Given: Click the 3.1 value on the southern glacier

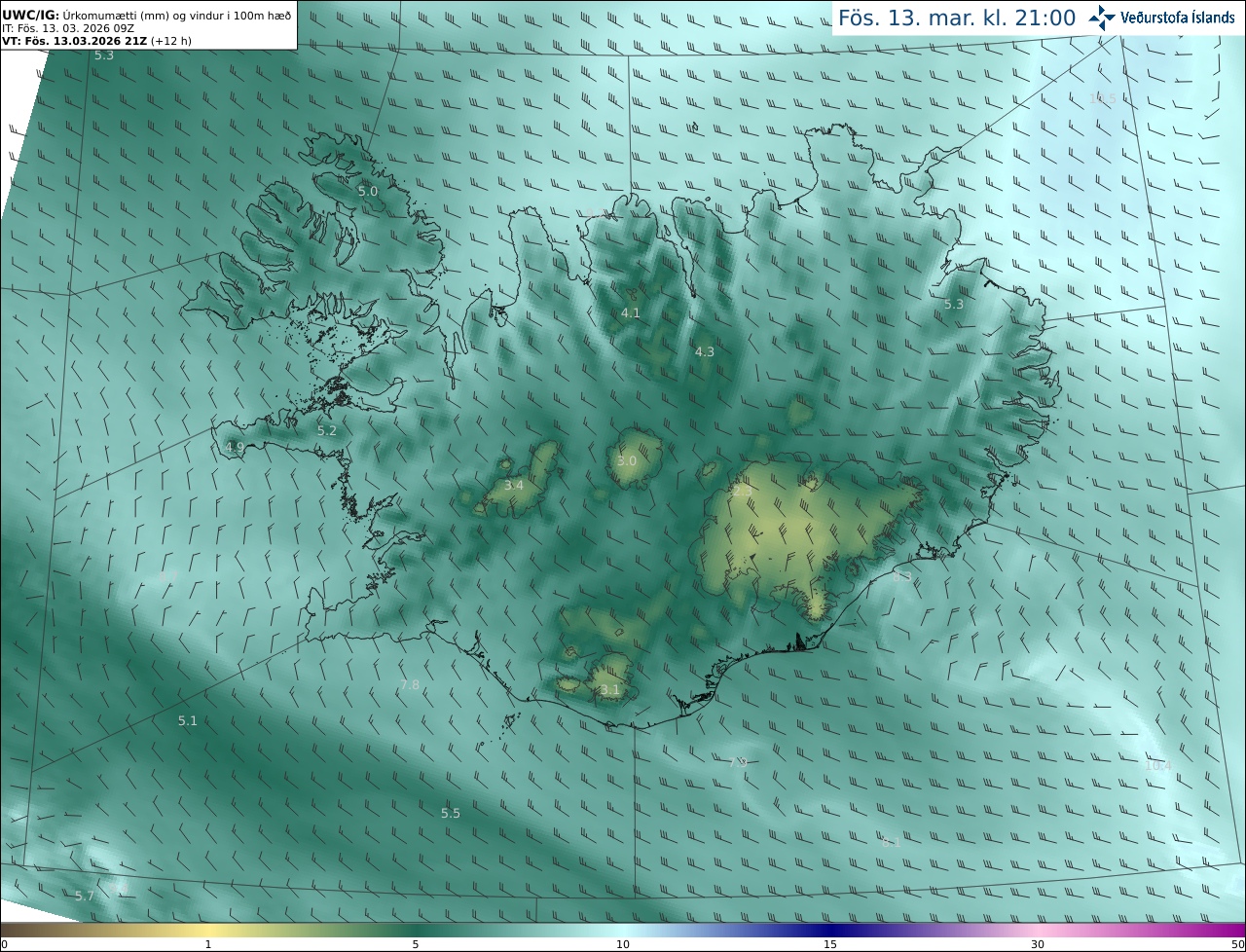Looking at the screenshot, I should tap(610, 690).
